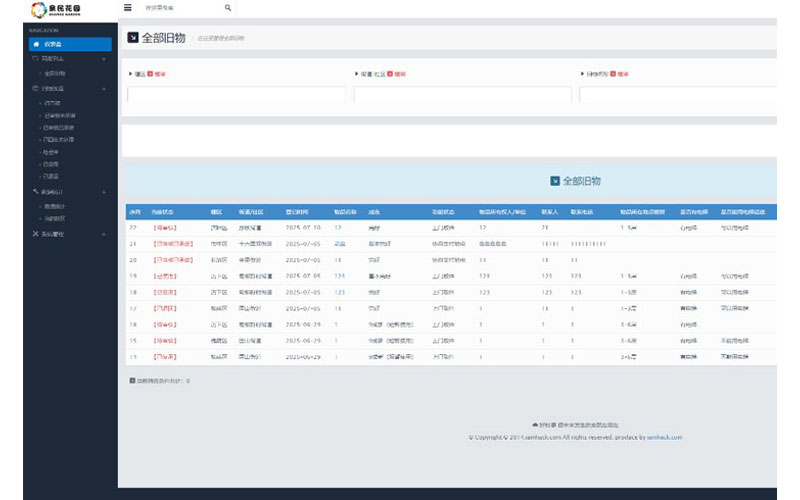Select the highlighted blue sidebar item

[68, 44]
